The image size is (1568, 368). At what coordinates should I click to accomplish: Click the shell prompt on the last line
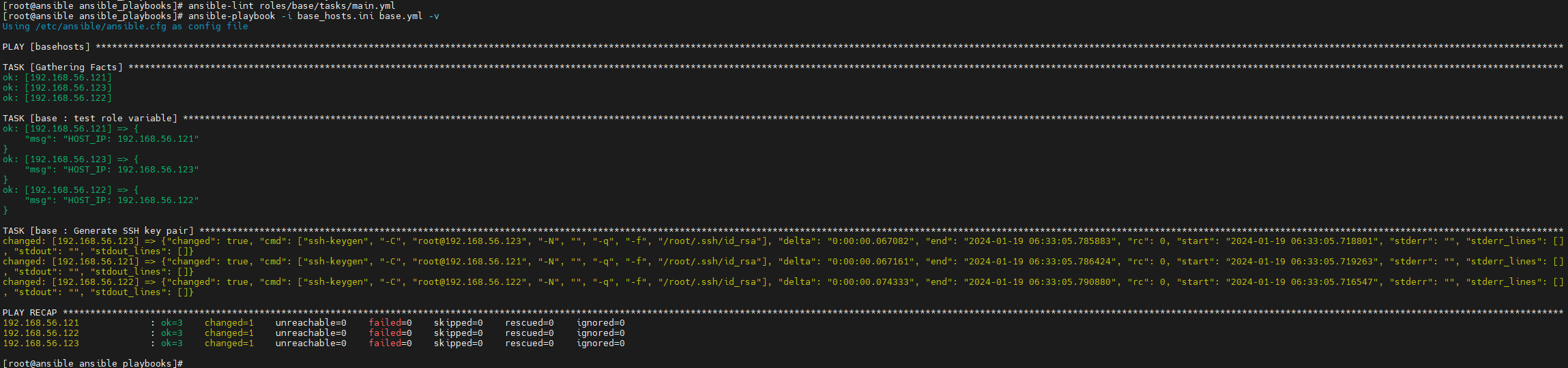93,363
